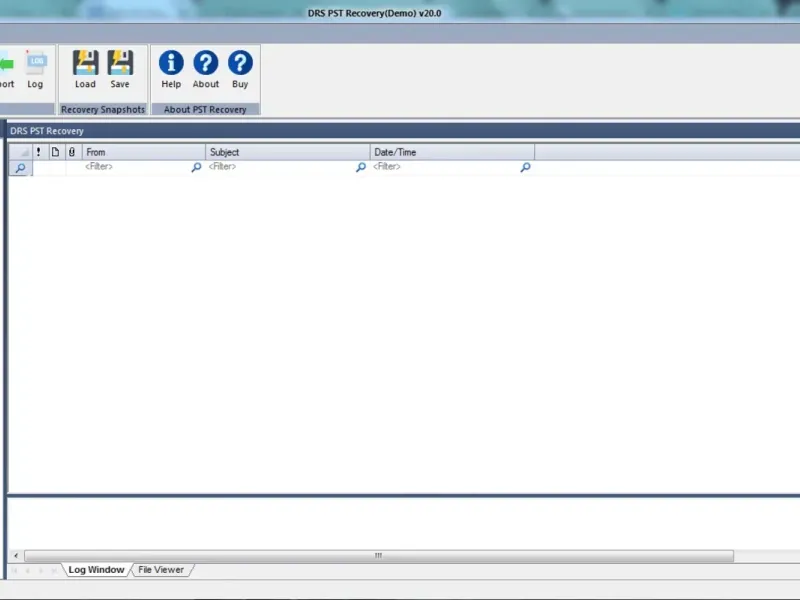The width and height of the screenshot is (800, 600).
Task: Open the Log viewer icon
Action: [35, 69]
